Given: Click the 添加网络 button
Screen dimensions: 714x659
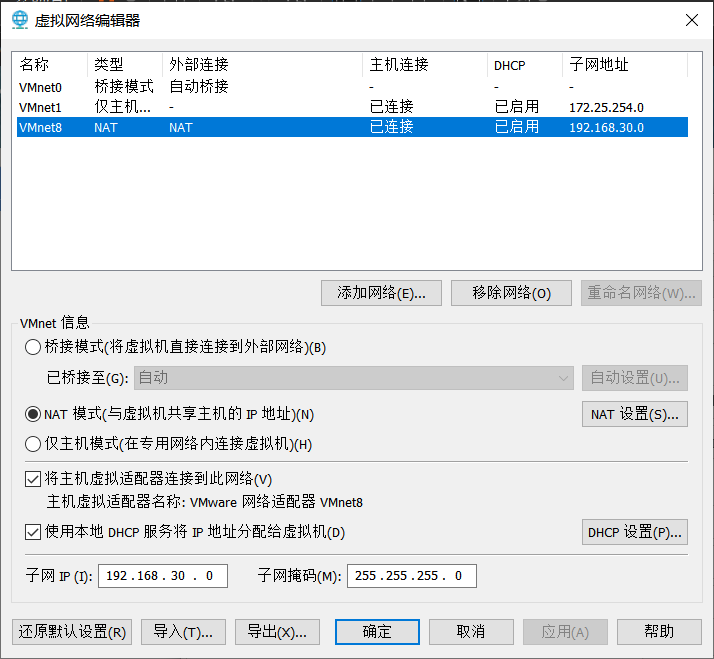Looking at the screenshot, I should (x=381, y=293).
